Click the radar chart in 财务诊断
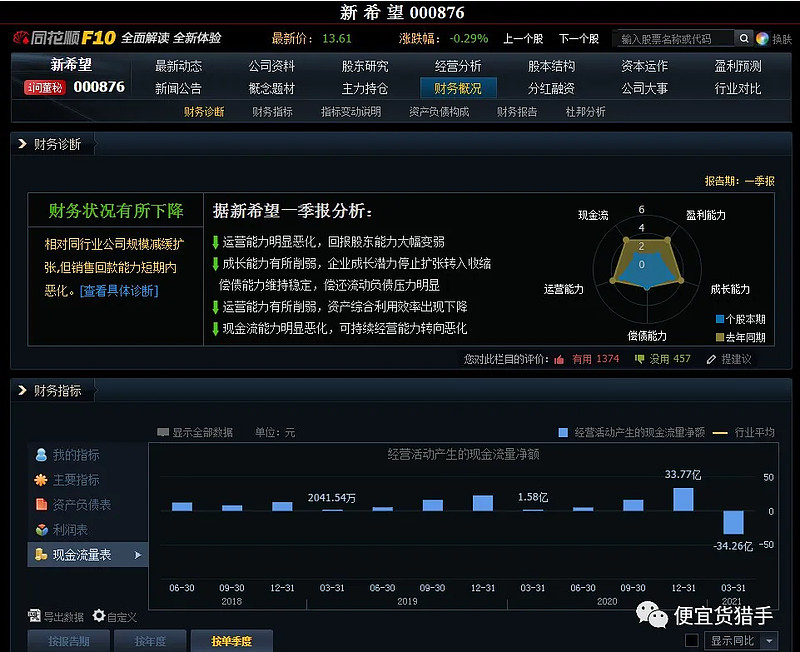This screenshot has height=652, width=800. coord(647,267)
